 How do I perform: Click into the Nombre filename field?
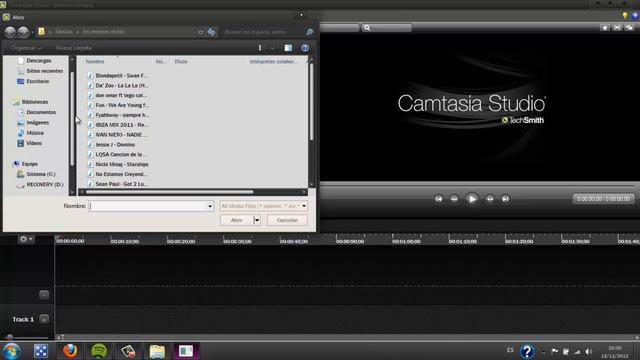coord(148,206)
